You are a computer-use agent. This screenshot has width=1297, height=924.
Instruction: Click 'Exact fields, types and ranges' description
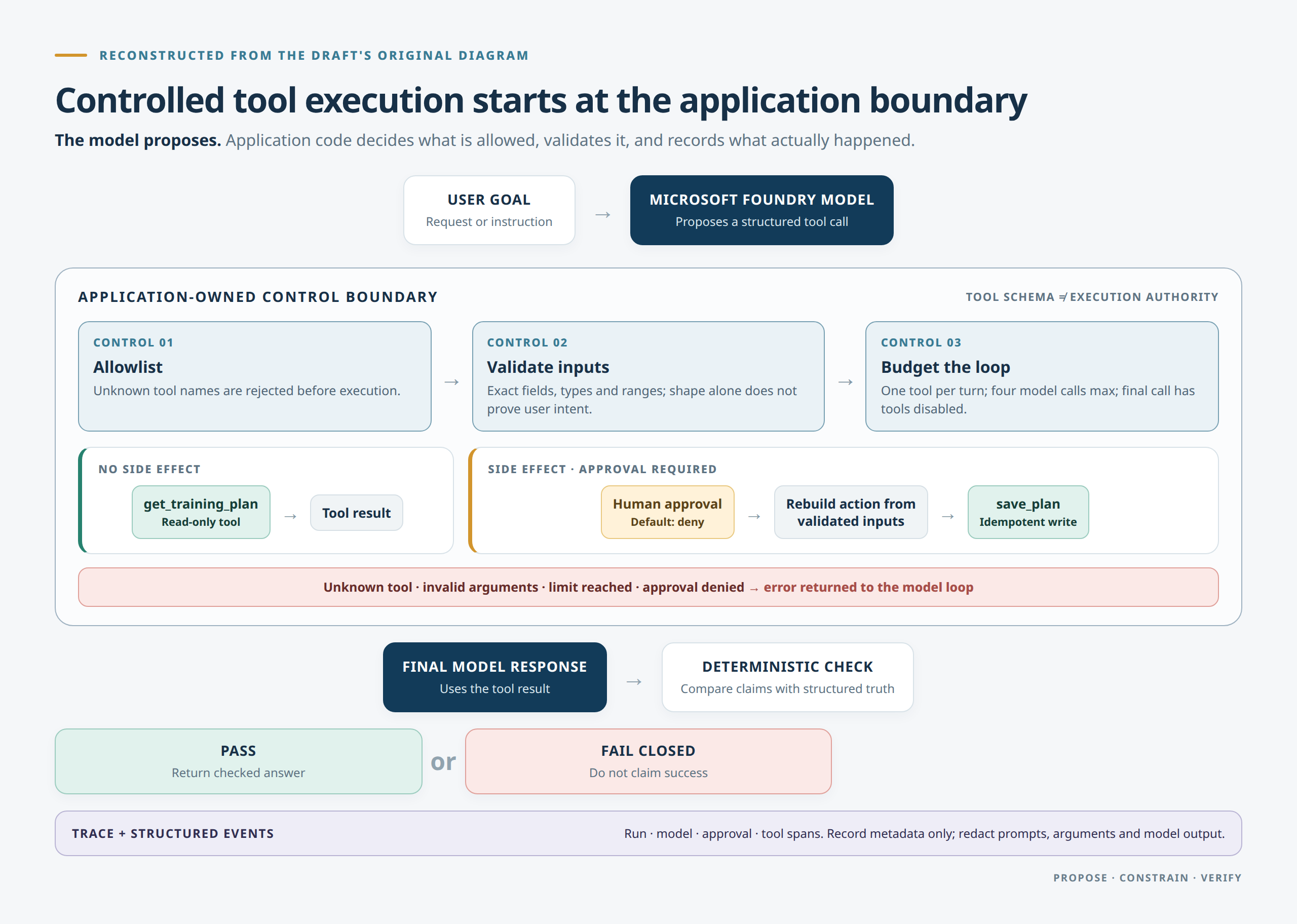coord(642,399)
